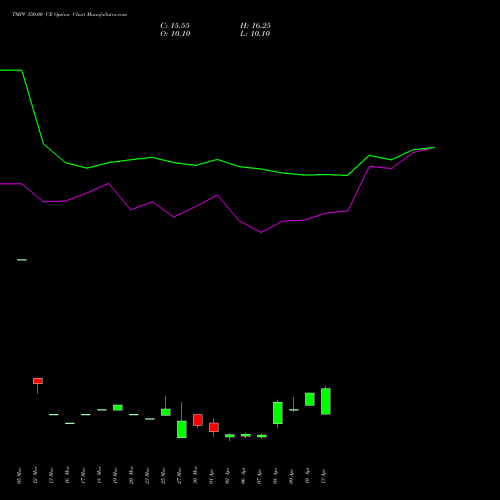Image resolution: width=500 pixels, height=500 pixels.
Task: Select the flat dash candle for 18 Mar
Action: 102,410
